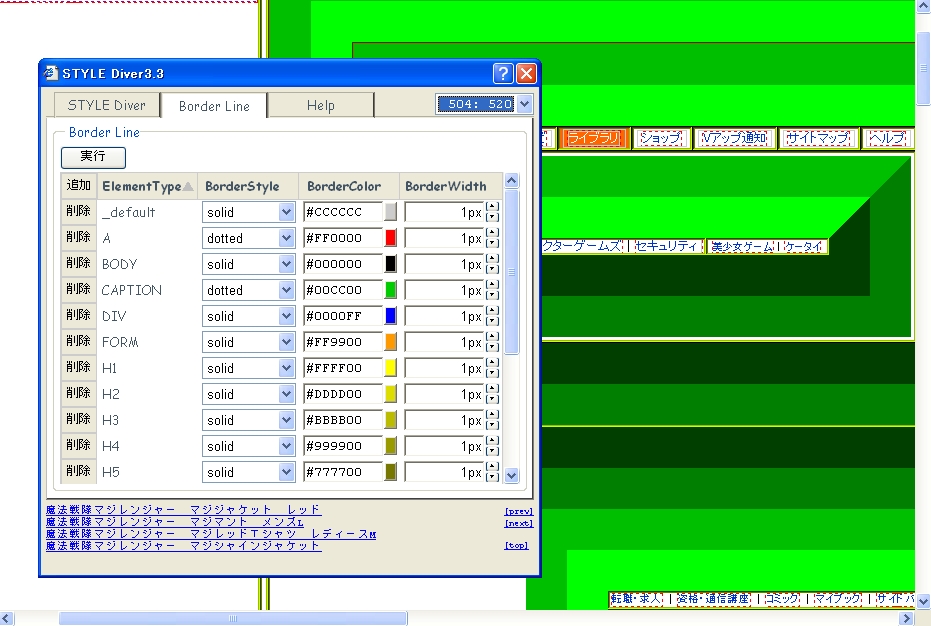Click the 追加 add header button

(x=78, y=185)
